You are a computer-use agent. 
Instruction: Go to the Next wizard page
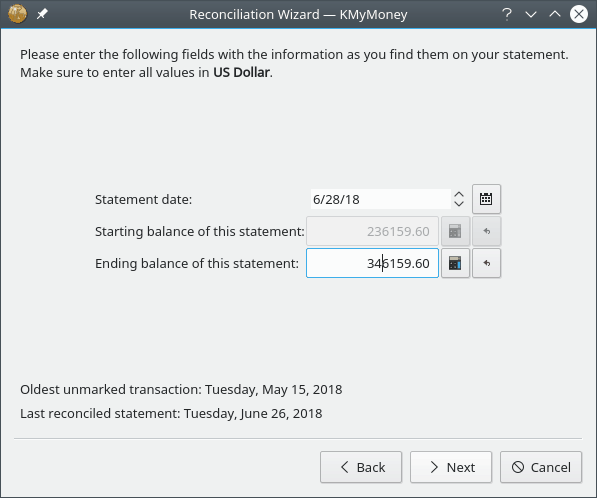coord(451,467)
